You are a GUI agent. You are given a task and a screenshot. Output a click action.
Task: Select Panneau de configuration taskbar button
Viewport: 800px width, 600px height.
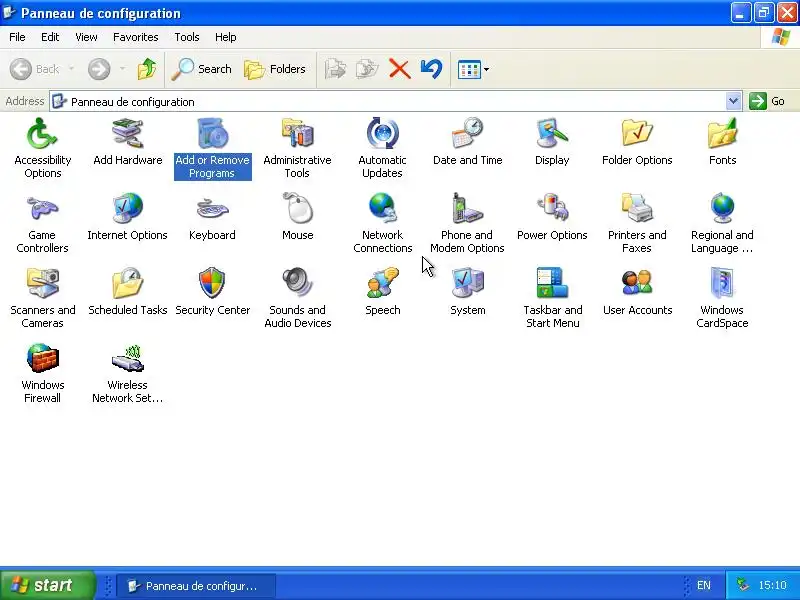pos(196,586)
